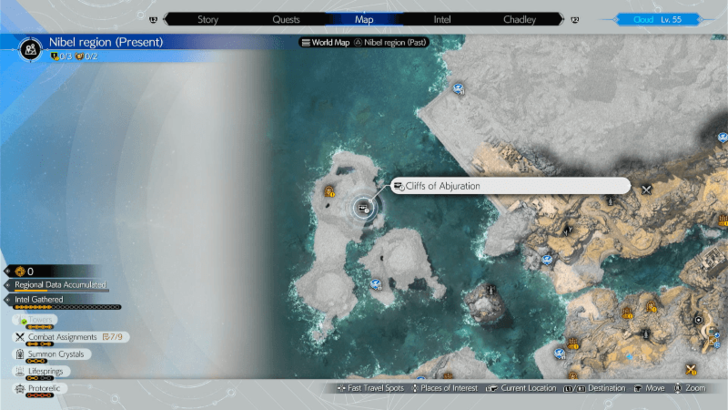The image size is (728, 410).
Task: Switch to the Quests tab
Action: coord(286,19)
